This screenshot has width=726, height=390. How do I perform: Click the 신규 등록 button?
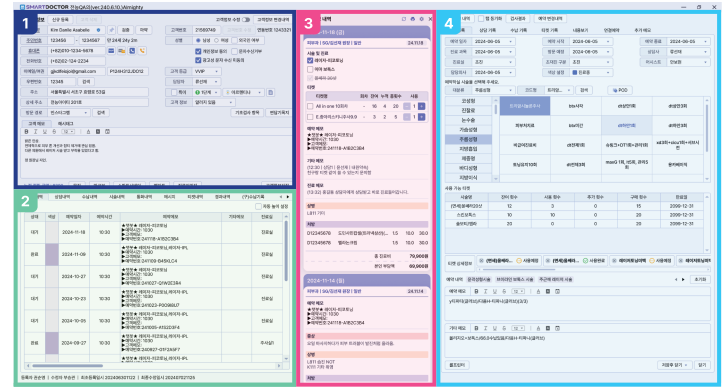point(60,19)
